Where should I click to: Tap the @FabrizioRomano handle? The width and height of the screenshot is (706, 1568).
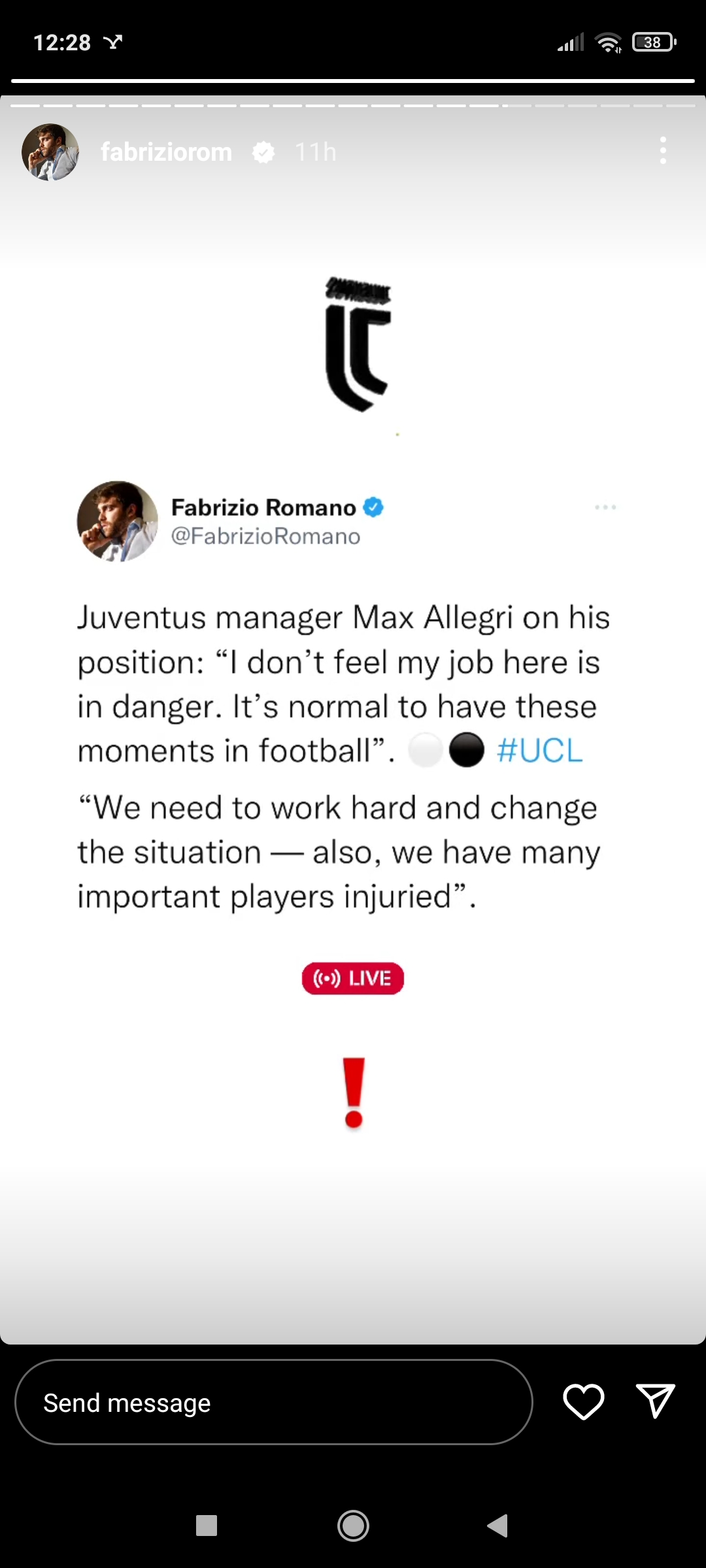(x=265, y=536)
